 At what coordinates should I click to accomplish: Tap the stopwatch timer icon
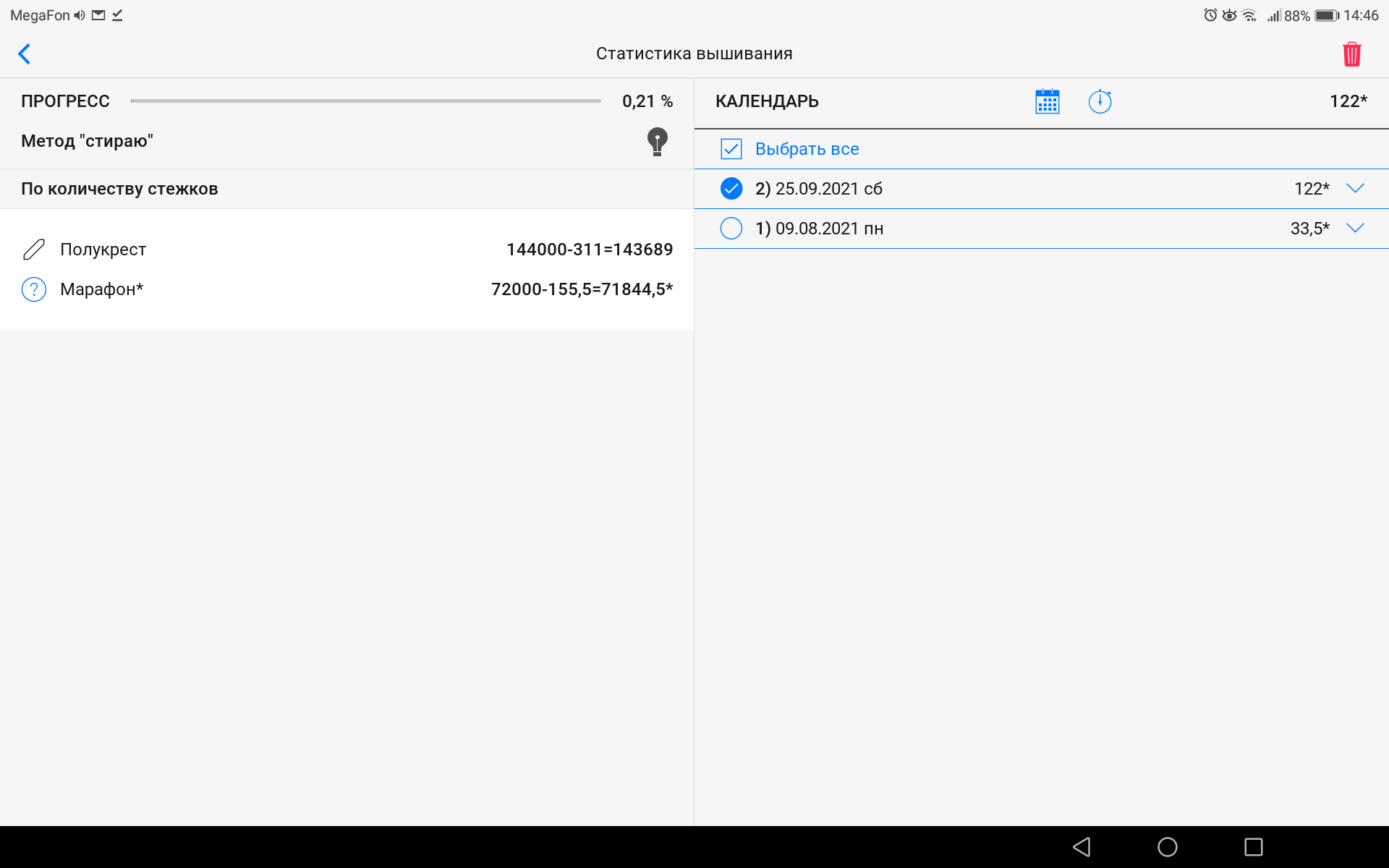[1100, 101]
